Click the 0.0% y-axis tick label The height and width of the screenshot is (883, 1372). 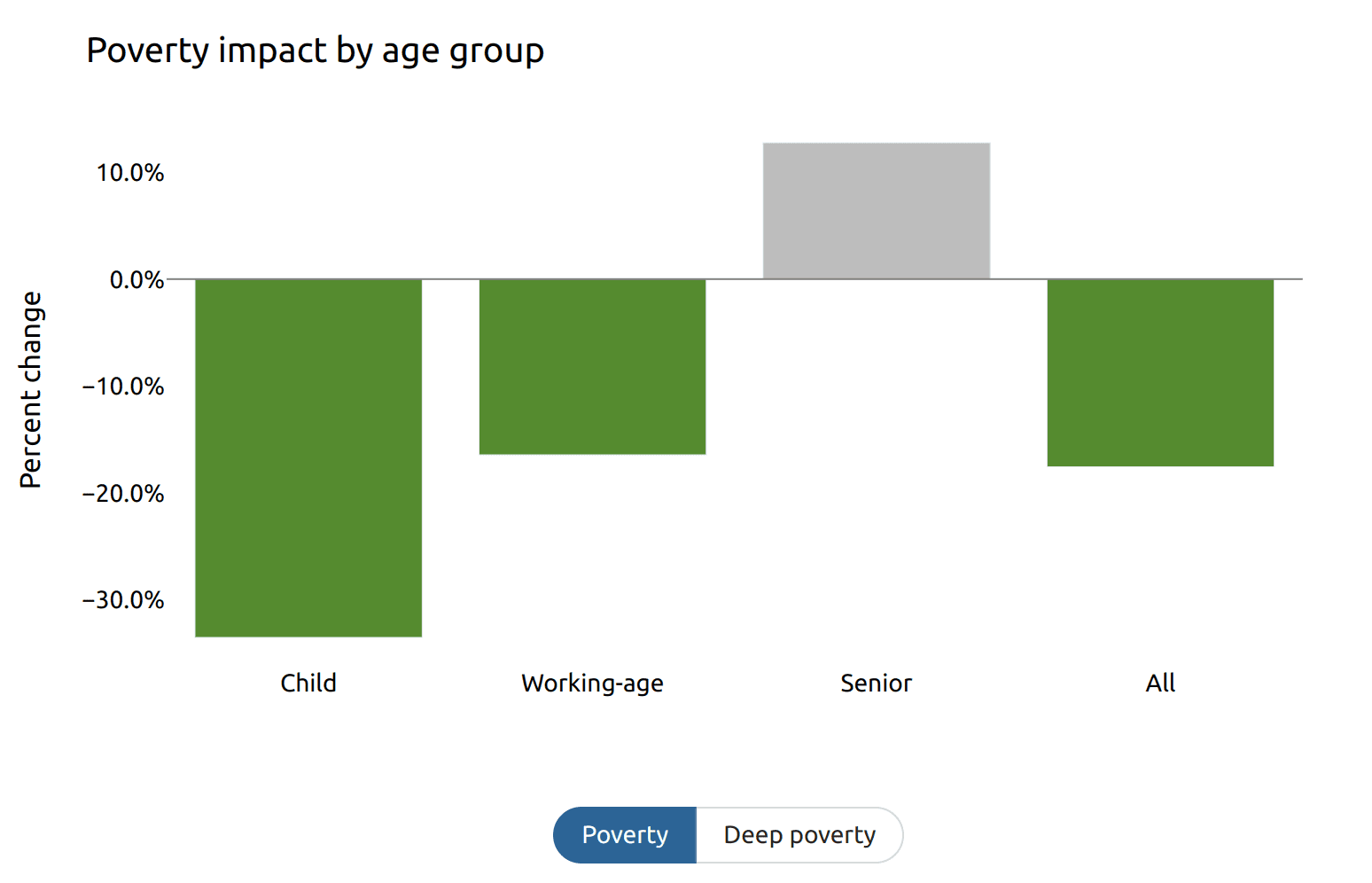(136, 280)
